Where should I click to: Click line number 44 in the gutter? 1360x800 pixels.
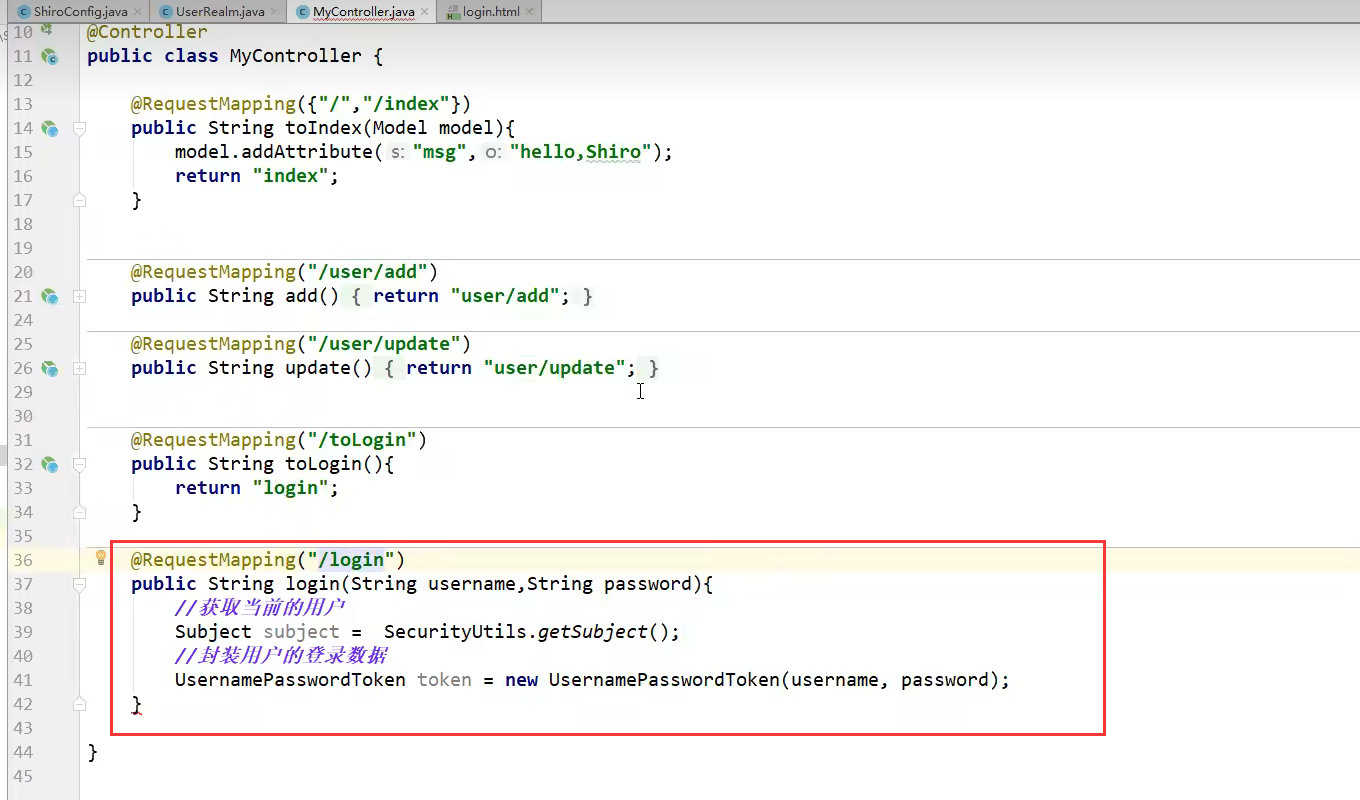pyautogui.click(x=23, y=752)
